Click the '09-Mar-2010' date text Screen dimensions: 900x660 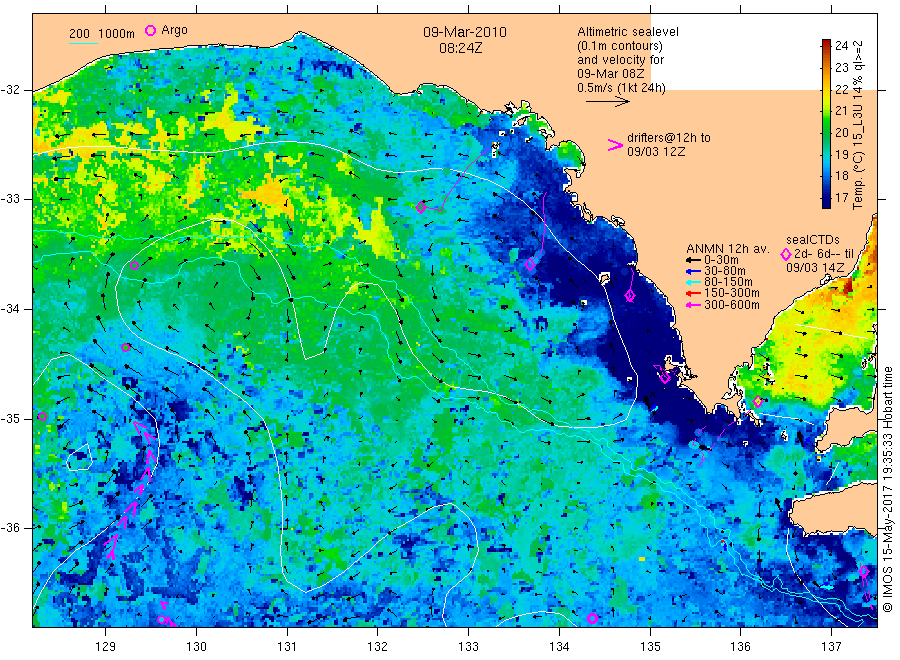(465, 32)
